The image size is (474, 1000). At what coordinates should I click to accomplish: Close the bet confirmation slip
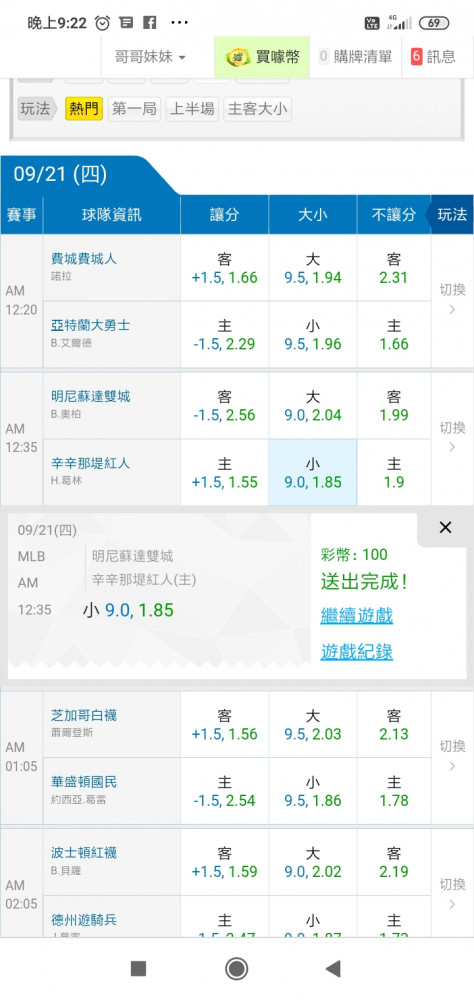pos(445,527)
